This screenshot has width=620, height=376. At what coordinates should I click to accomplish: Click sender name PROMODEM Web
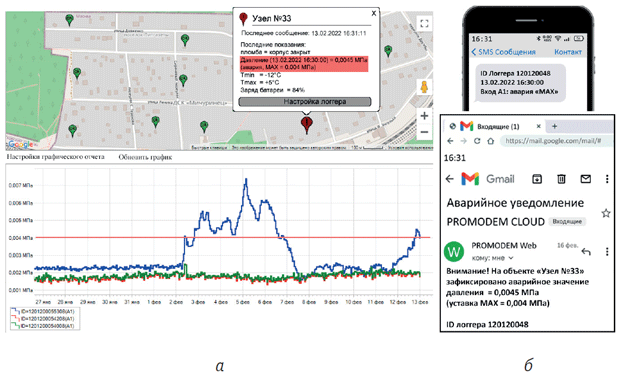[504, 246]
